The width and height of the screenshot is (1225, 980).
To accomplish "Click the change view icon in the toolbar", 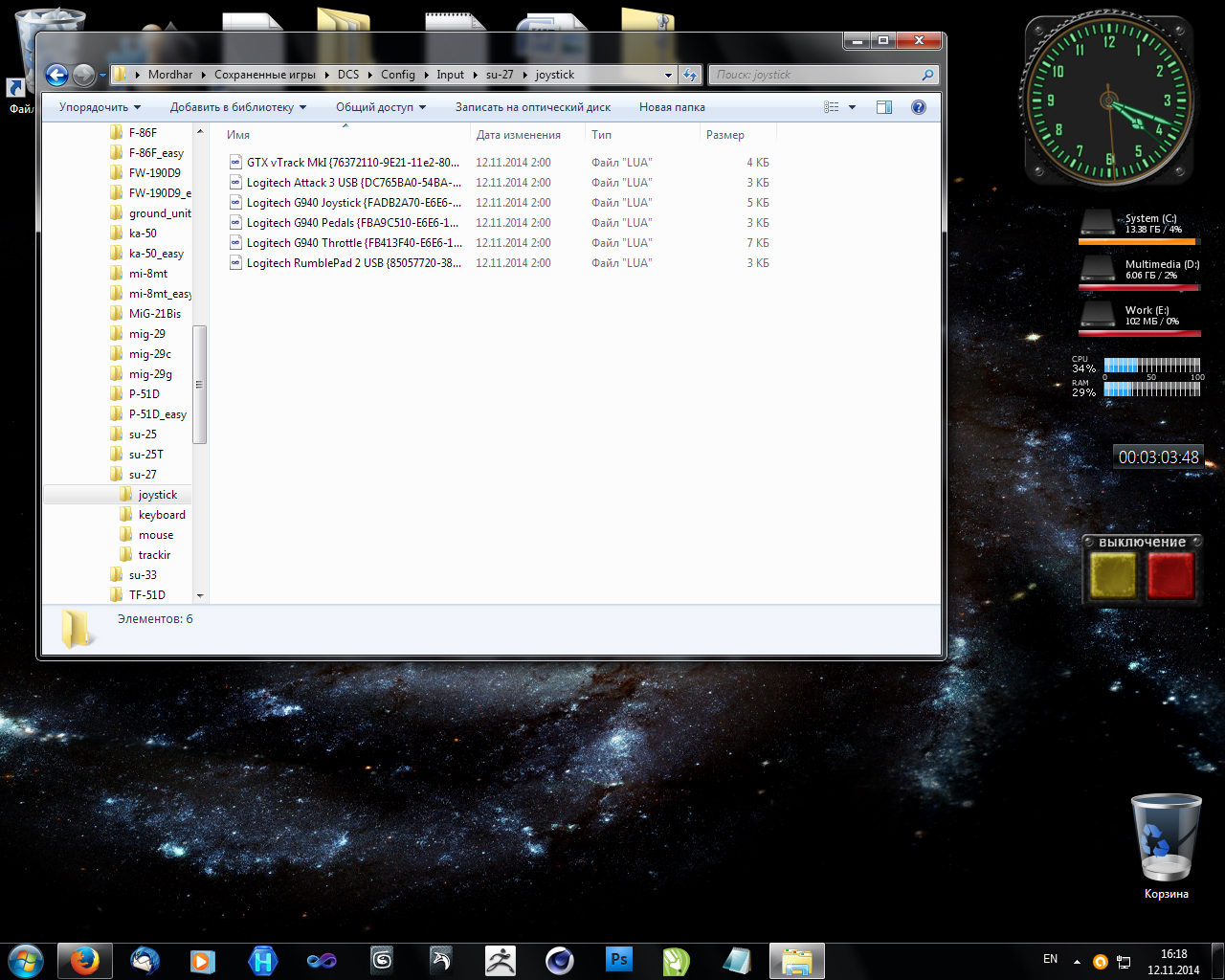I will [832, 107].
